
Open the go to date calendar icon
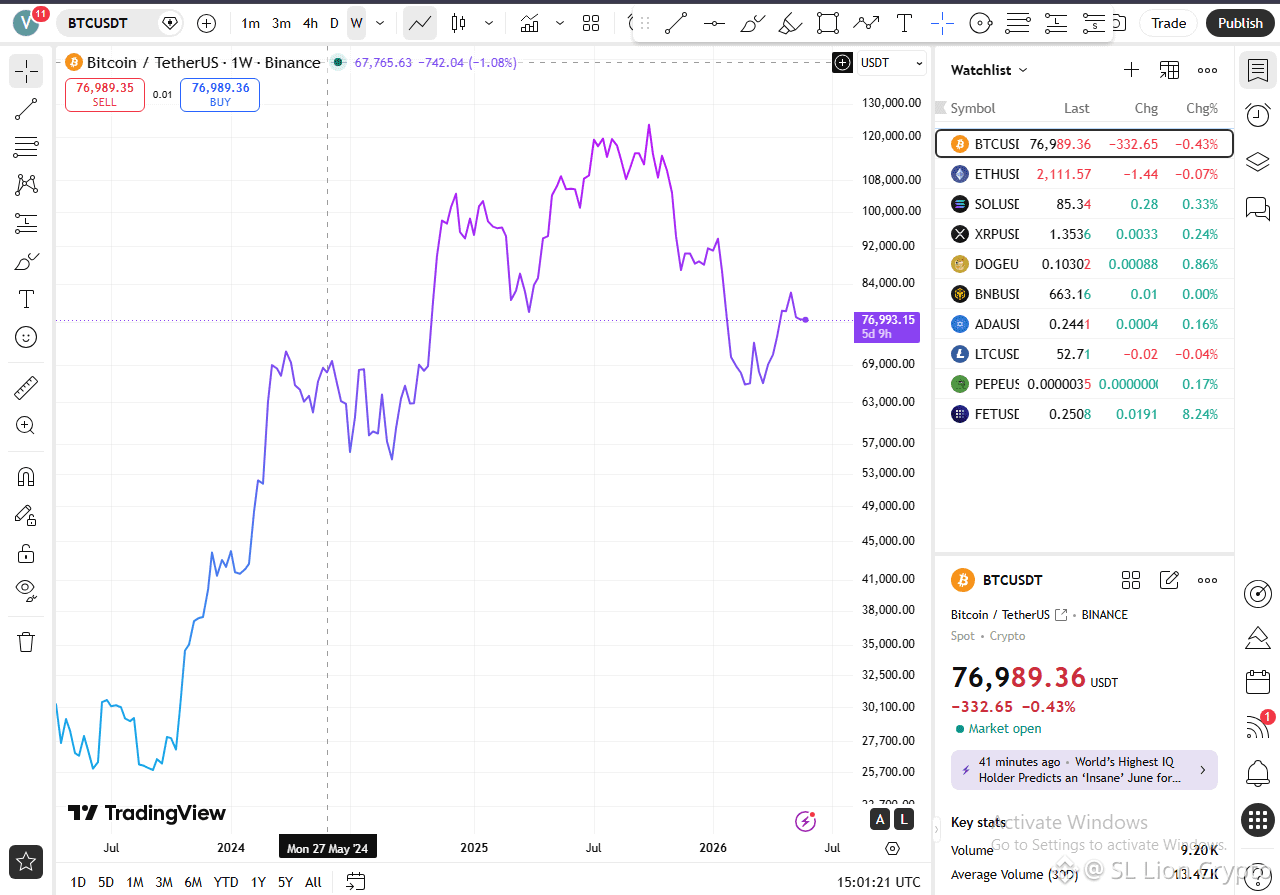(x=355, y=881)
